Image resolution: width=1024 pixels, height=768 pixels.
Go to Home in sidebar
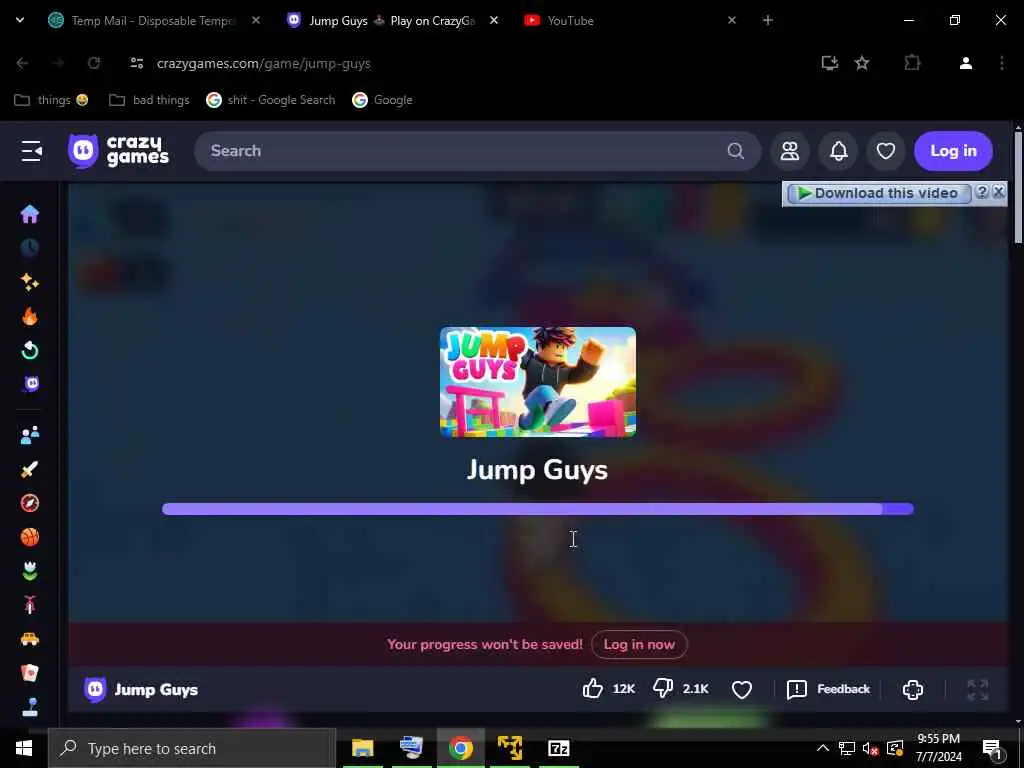(x=30, y=214)
